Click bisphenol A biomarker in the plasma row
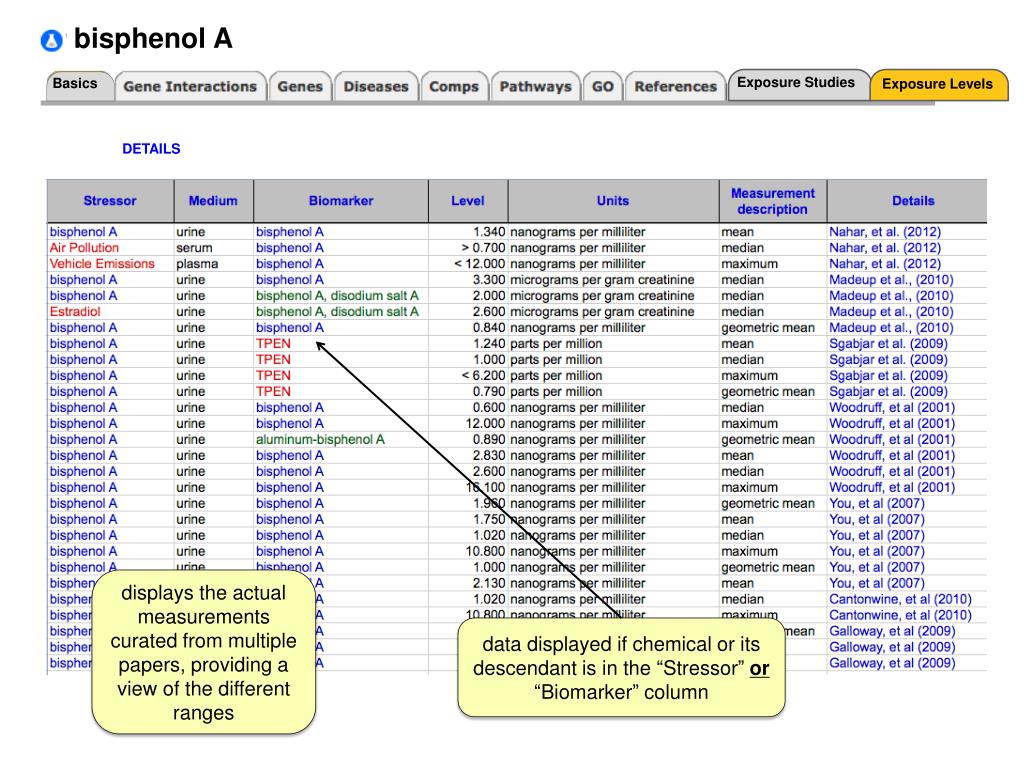Viewport: 1024px width, 768px height. point(289,264)
